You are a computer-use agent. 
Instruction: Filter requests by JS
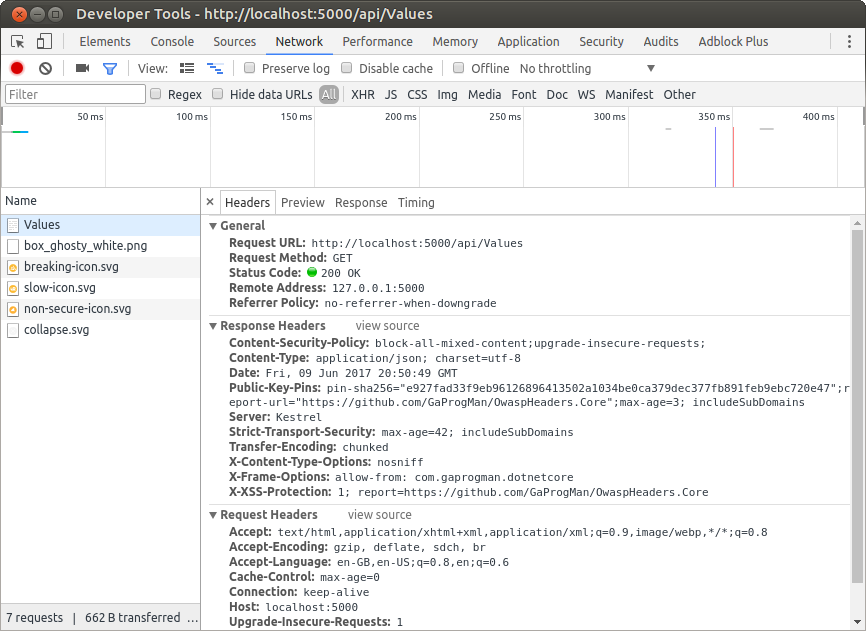click(391, 94)
